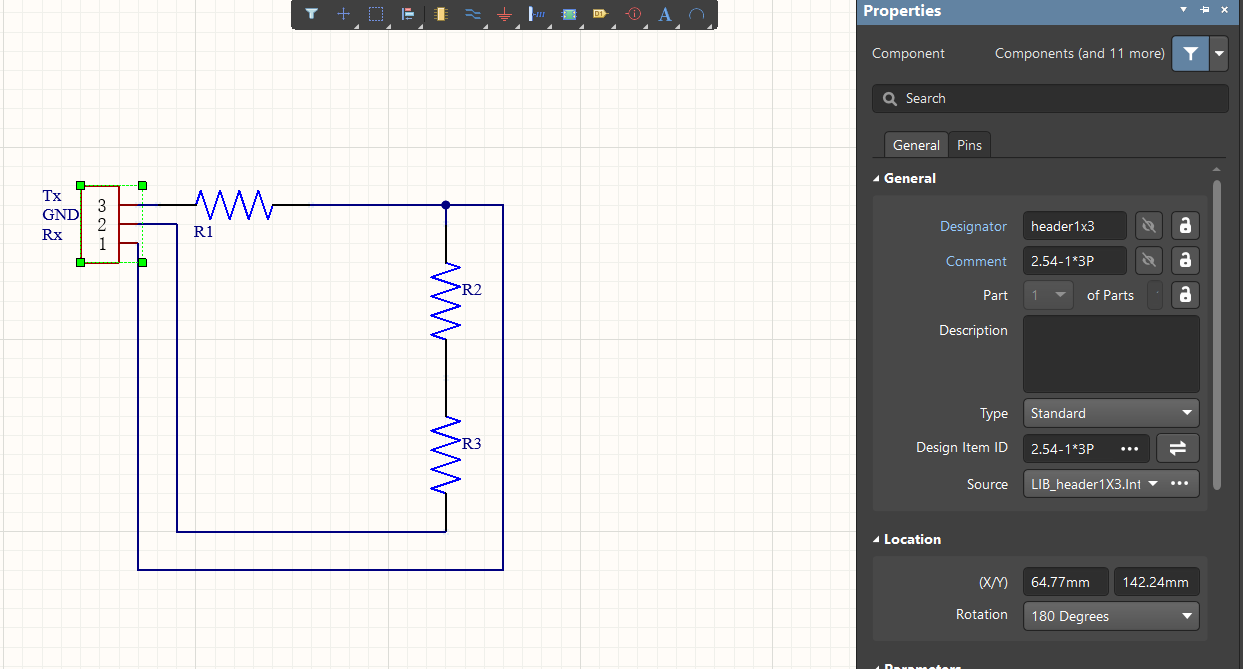The image size is (1243, 669).
Task: Click the junction dot above R2
Action: tap(446, 205)
